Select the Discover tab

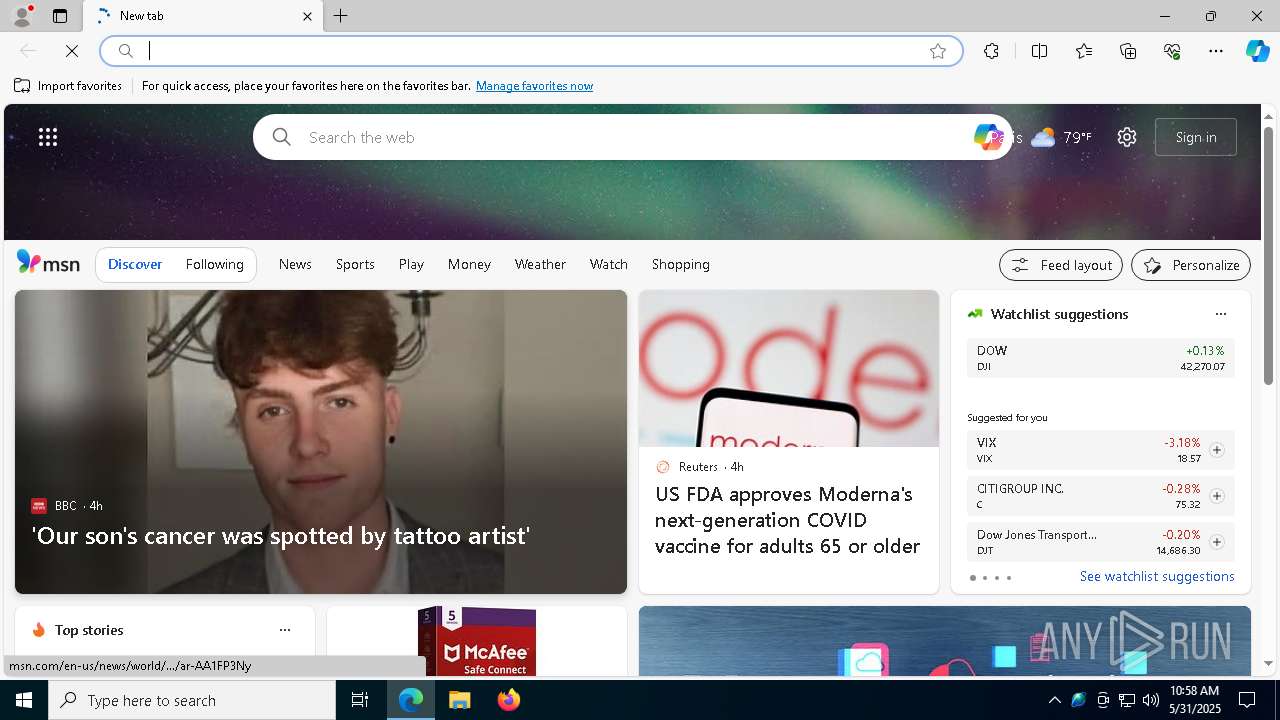pyautogui.click(x=135, y=264)
